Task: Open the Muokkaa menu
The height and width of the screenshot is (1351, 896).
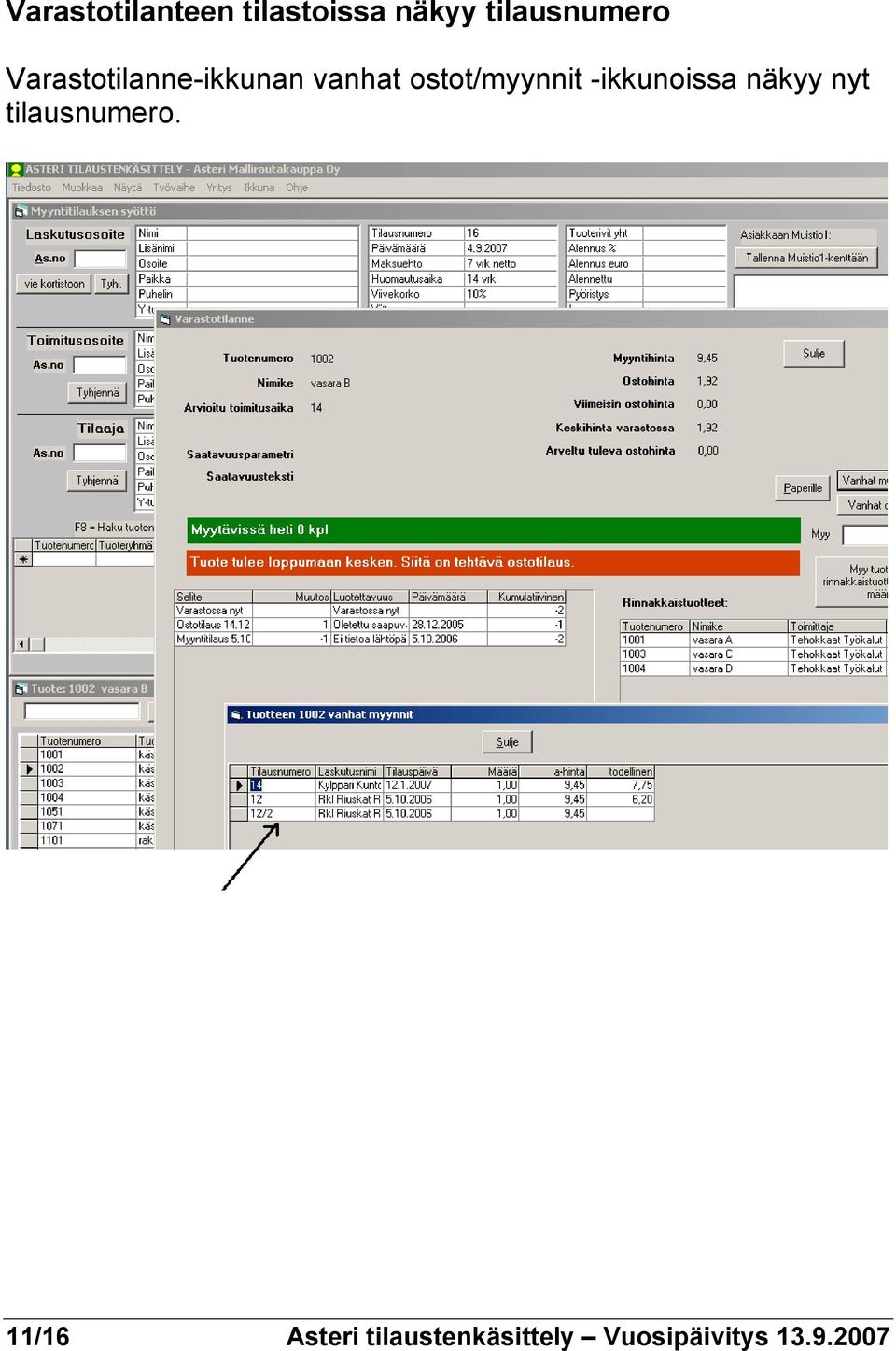Action: tap(82, 188)
